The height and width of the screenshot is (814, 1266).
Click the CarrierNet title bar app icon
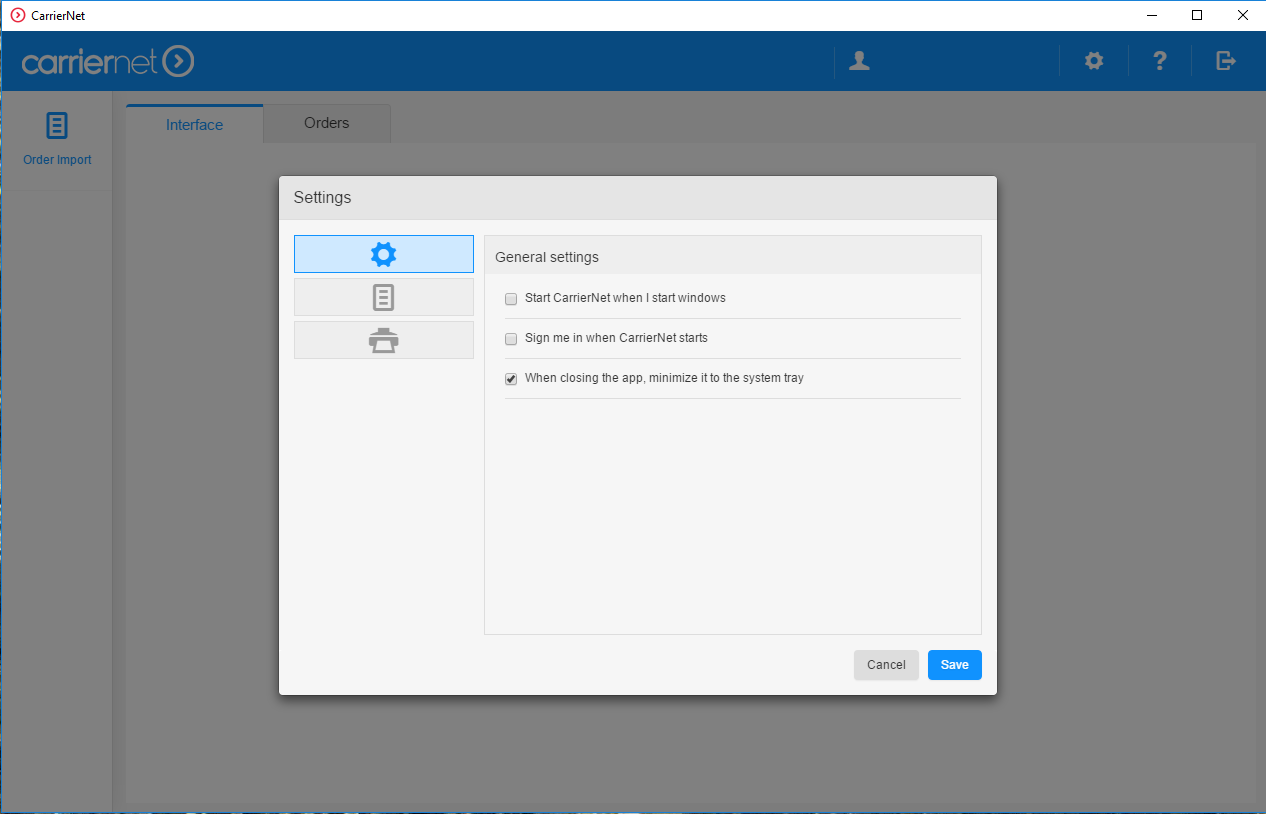pos(17,15)
